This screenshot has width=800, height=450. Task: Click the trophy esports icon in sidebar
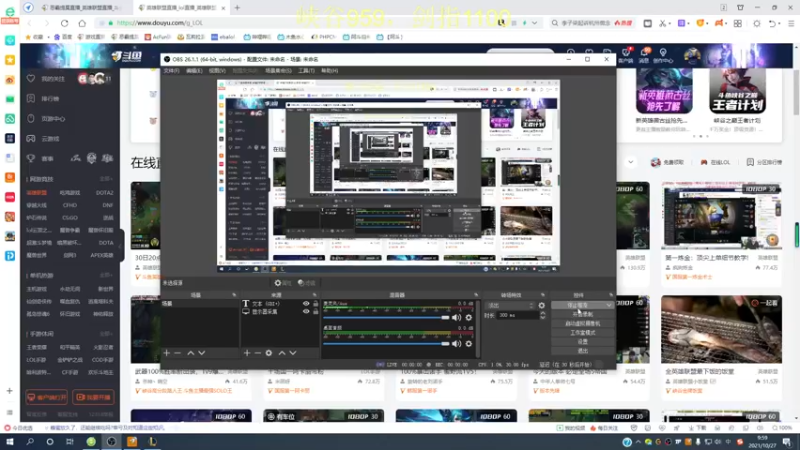[x=31, y=158]
